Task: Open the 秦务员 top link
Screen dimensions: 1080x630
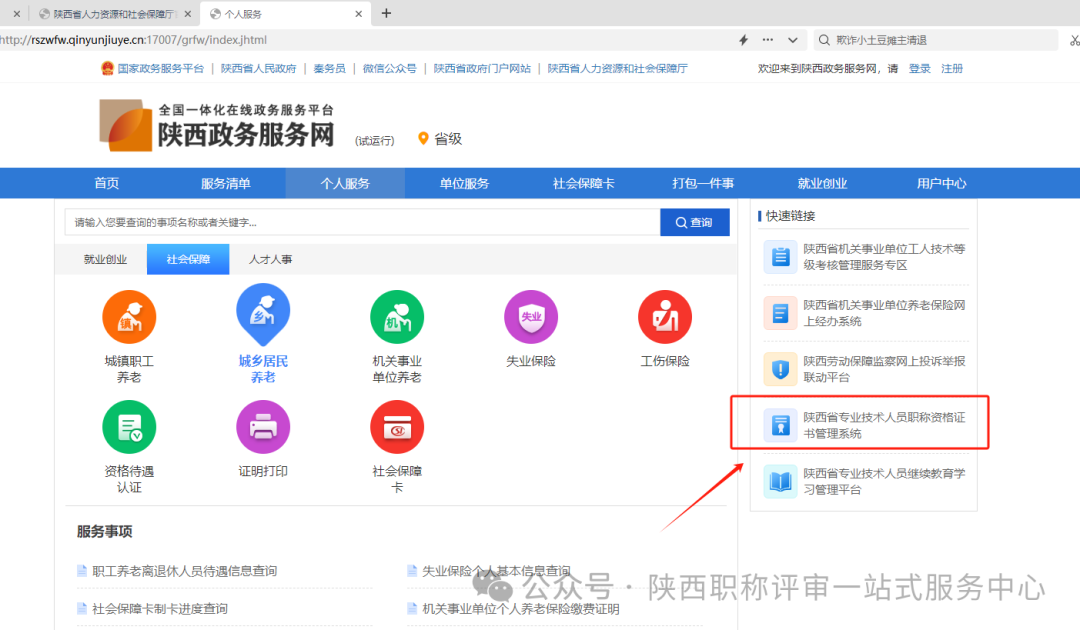Action: 329,68
